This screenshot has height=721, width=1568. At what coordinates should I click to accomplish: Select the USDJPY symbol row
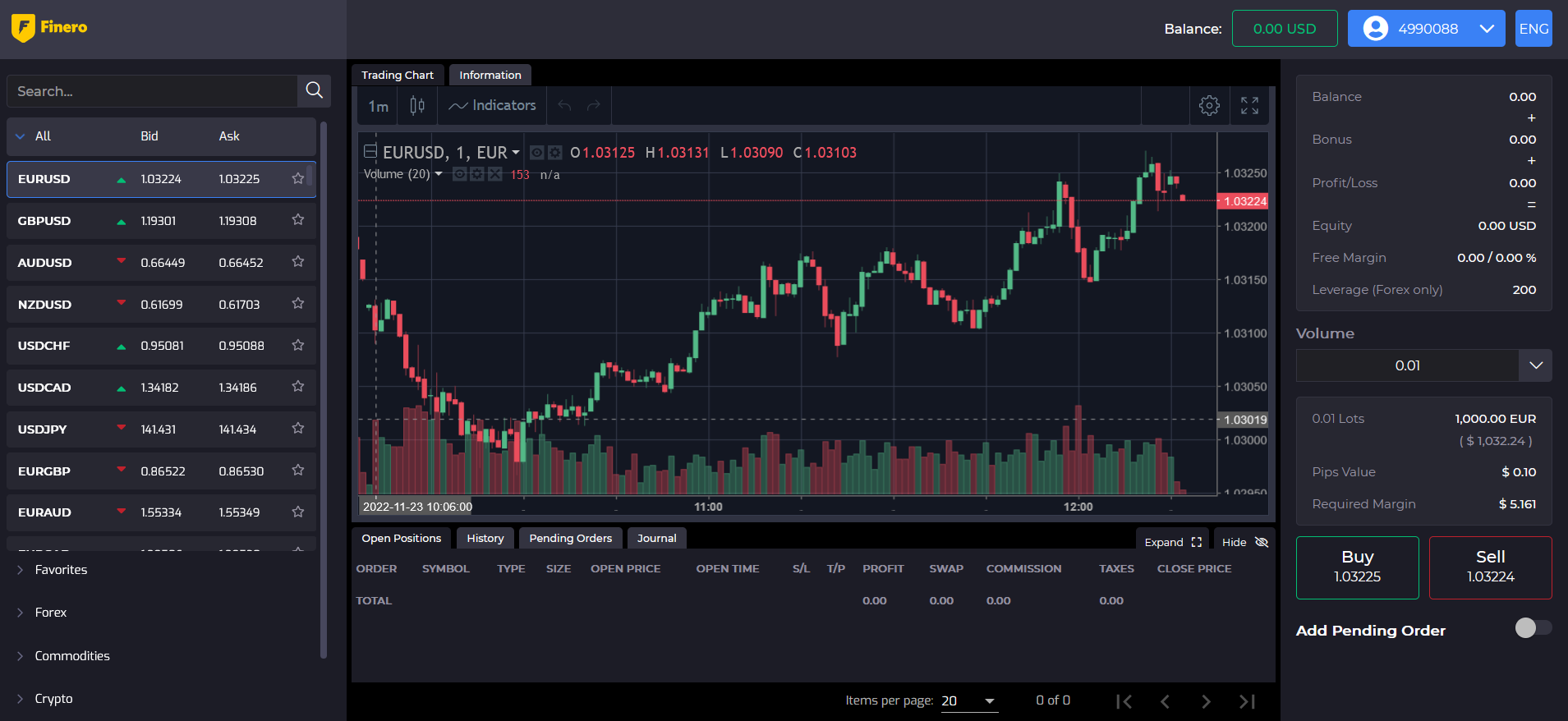point(161,429)
